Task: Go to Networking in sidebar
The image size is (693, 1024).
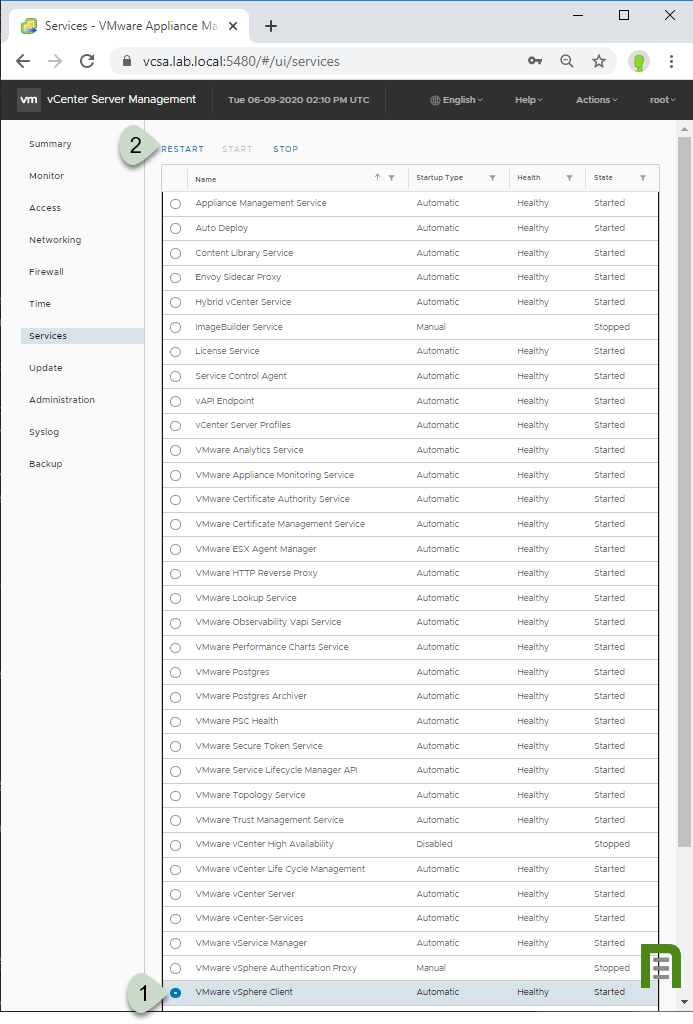Action: coord(55,240)
